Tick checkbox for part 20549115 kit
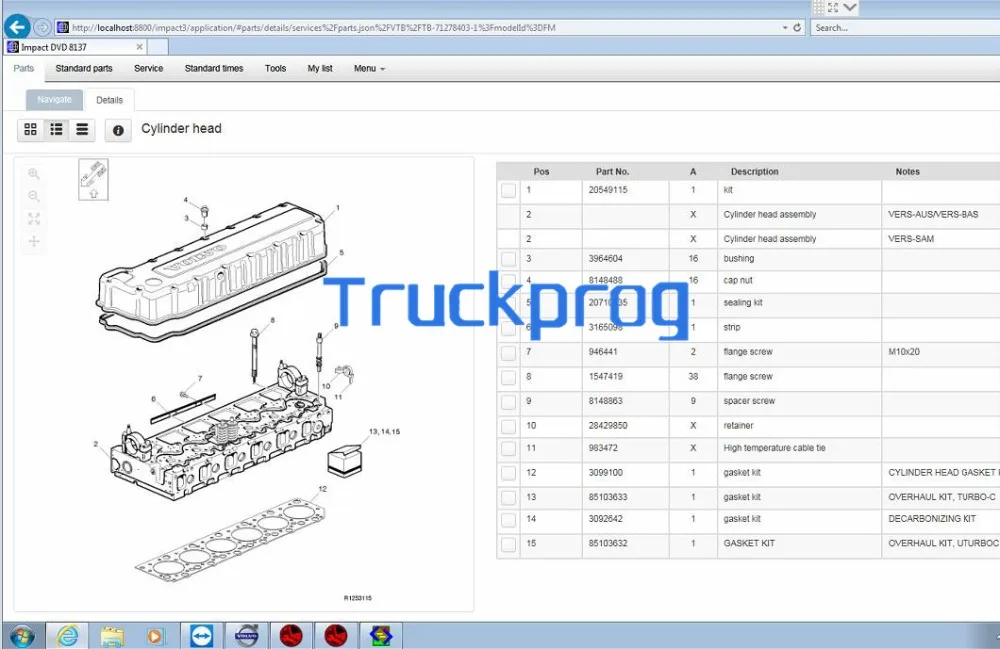The width and height of the screenshot is (1000, 649). click(508, 190)
